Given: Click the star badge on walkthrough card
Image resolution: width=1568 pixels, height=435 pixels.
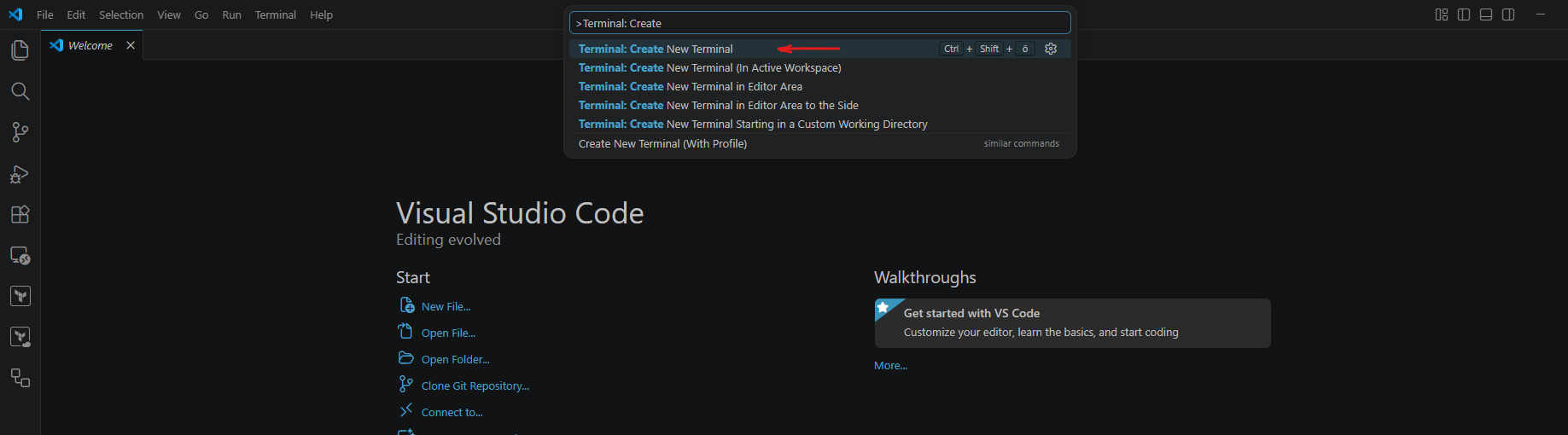Looking at the screenshot, I should 883,307.
